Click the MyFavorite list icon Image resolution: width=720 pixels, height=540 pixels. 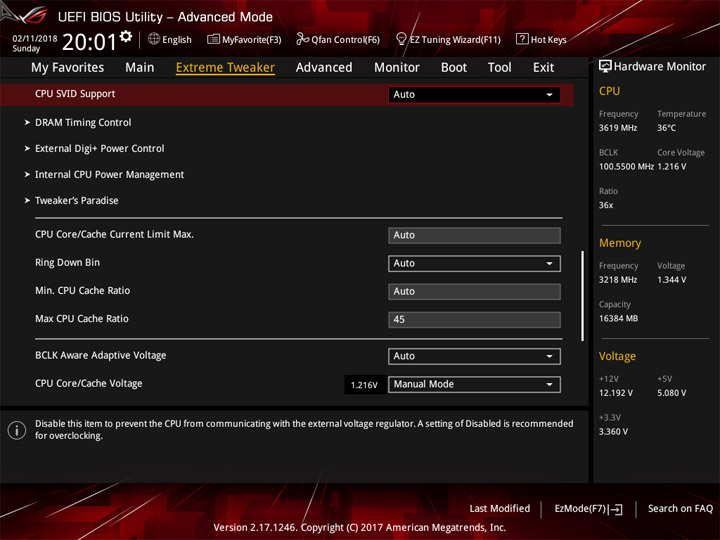(x=213, y=39)
